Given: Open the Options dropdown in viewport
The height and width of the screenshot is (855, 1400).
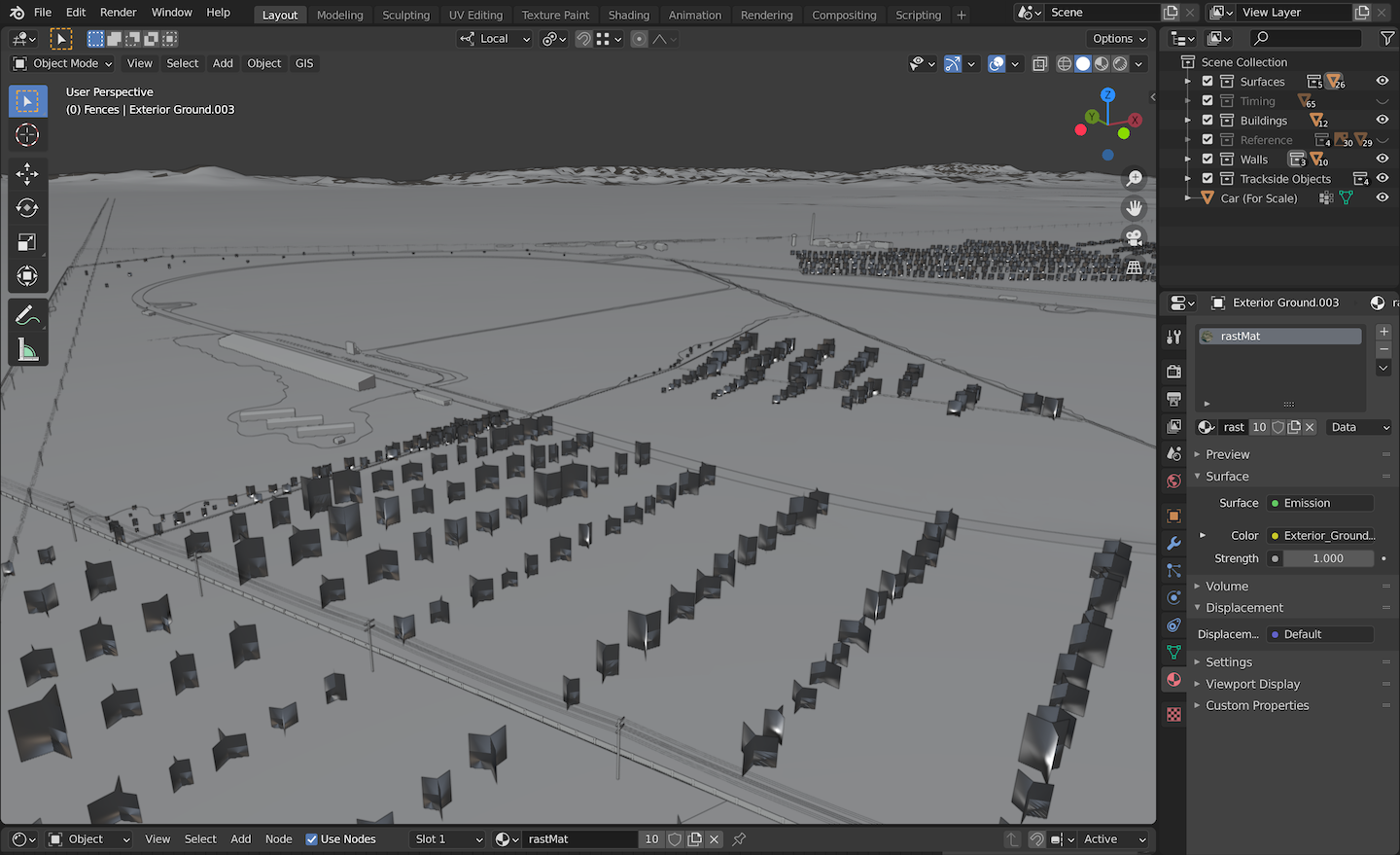Looking at the screenshot, I should click(x=1119, y=39).
